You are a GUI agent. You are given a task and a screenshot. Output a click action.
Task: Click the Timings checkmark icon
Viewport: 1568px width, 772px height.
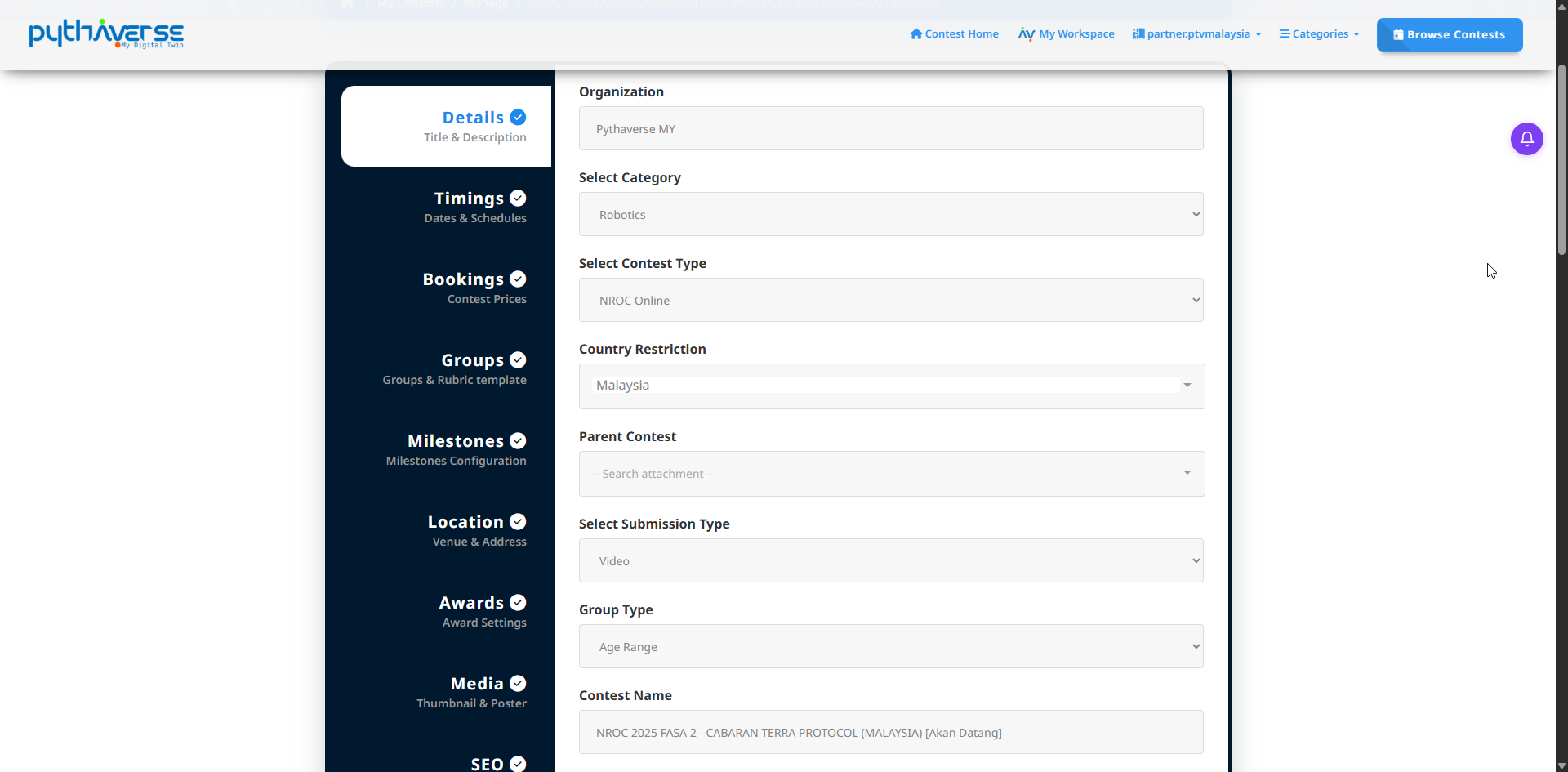[x=518, y=199]
